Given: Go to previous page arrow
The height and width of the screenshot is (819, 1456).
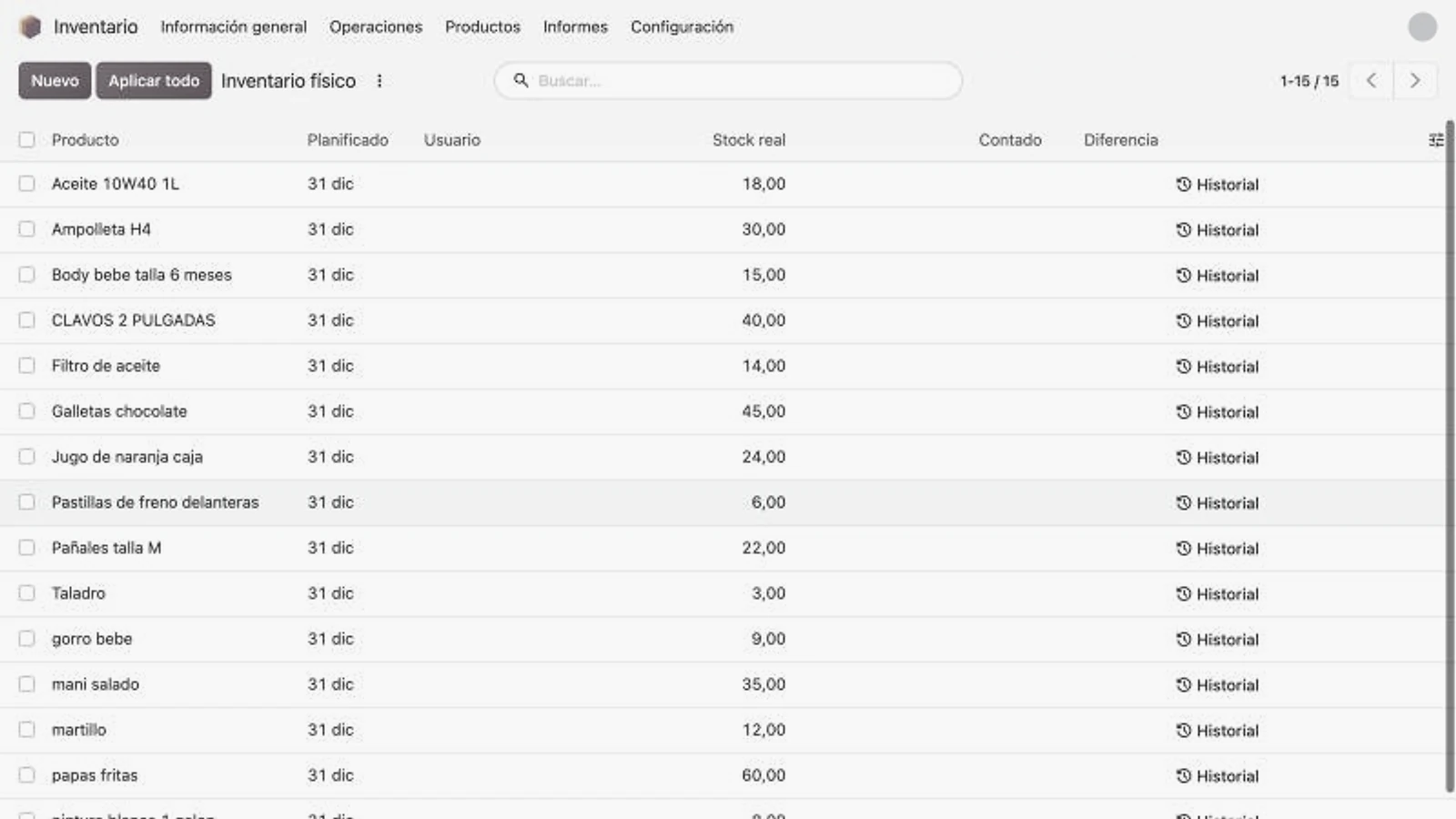Looking at the screenshot, I should click(x=1371, y=81).
